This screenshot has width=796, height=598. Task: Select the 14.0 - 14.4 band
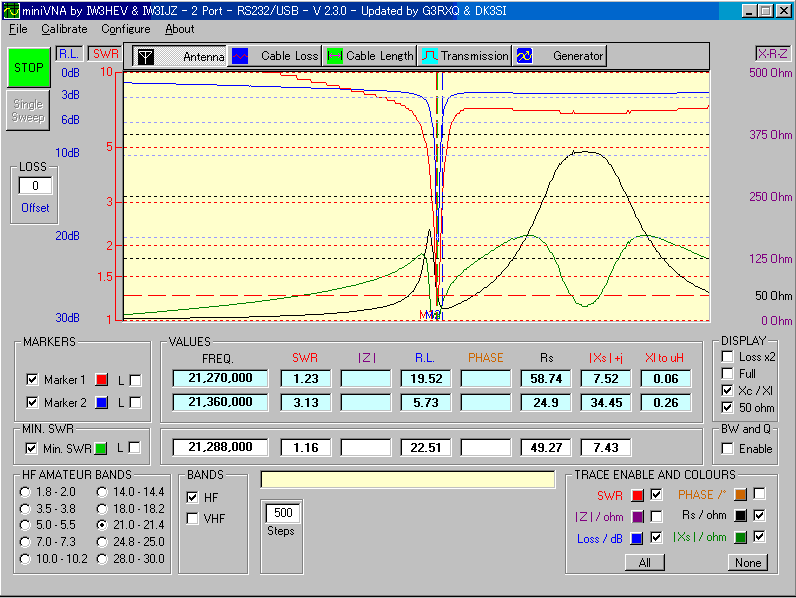coord(103,492)
